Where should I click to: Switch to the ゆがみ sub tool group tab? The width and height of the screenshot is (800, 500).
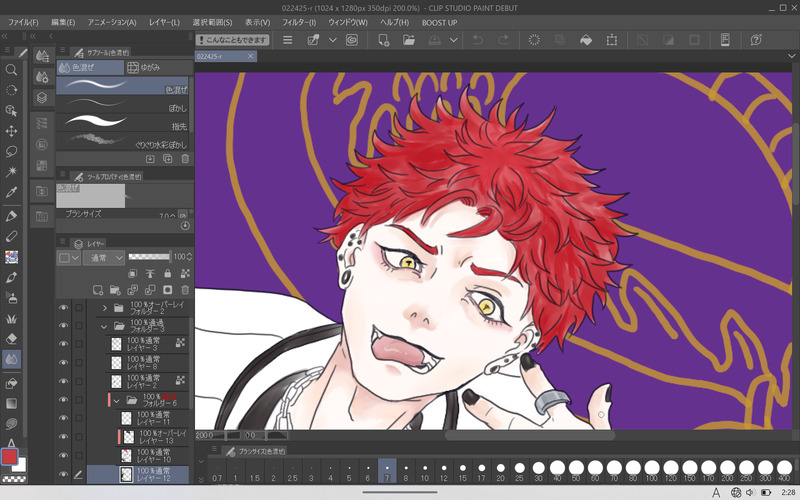click(159, 67)
